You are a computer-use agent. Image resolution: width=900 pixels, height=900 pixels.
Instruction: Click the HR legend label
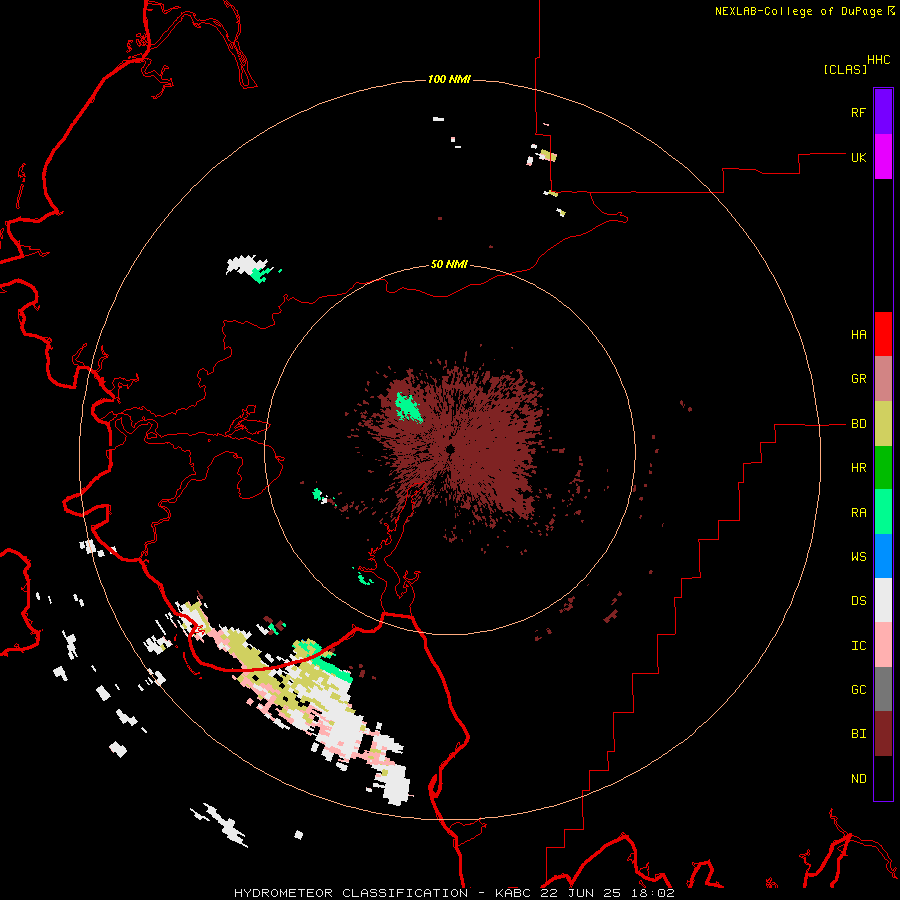(858, 468)
